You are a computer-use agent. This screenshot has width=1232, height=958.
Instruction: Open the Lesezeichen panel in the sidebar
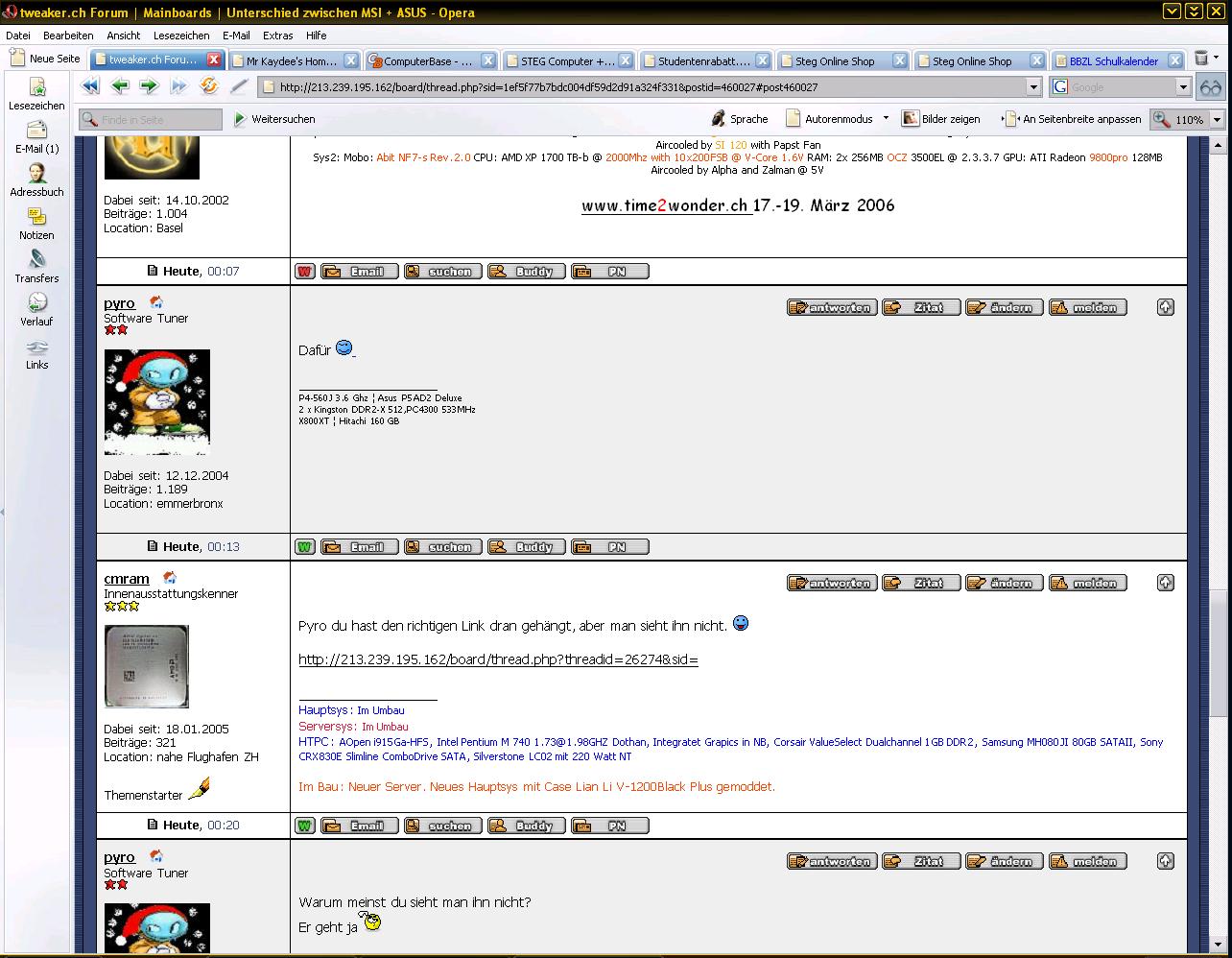click(36, 94)
